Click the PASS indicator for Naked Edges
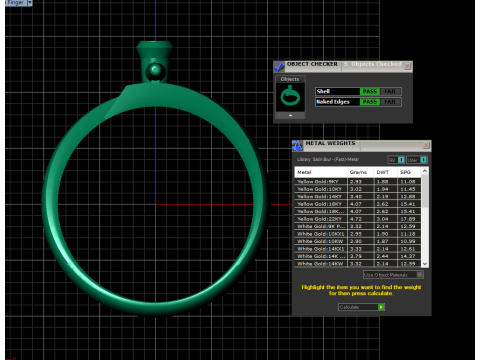Screen dimensions: 480x360 [370, 102]
